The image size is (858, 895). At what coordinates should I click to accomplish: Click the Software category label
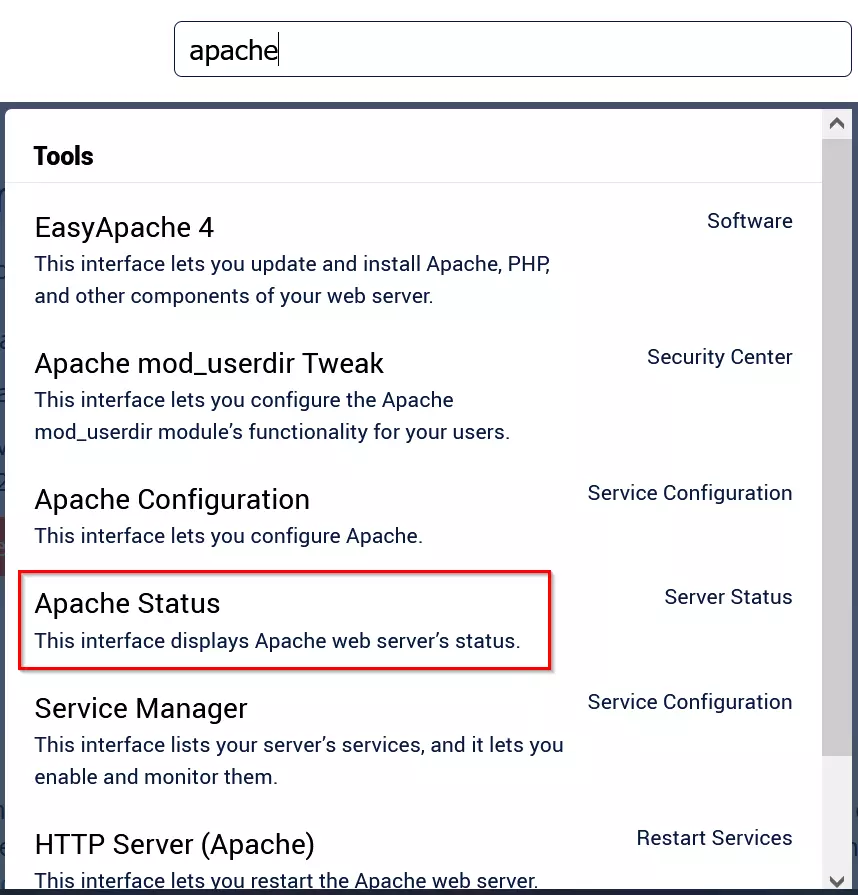coord(750,221)
